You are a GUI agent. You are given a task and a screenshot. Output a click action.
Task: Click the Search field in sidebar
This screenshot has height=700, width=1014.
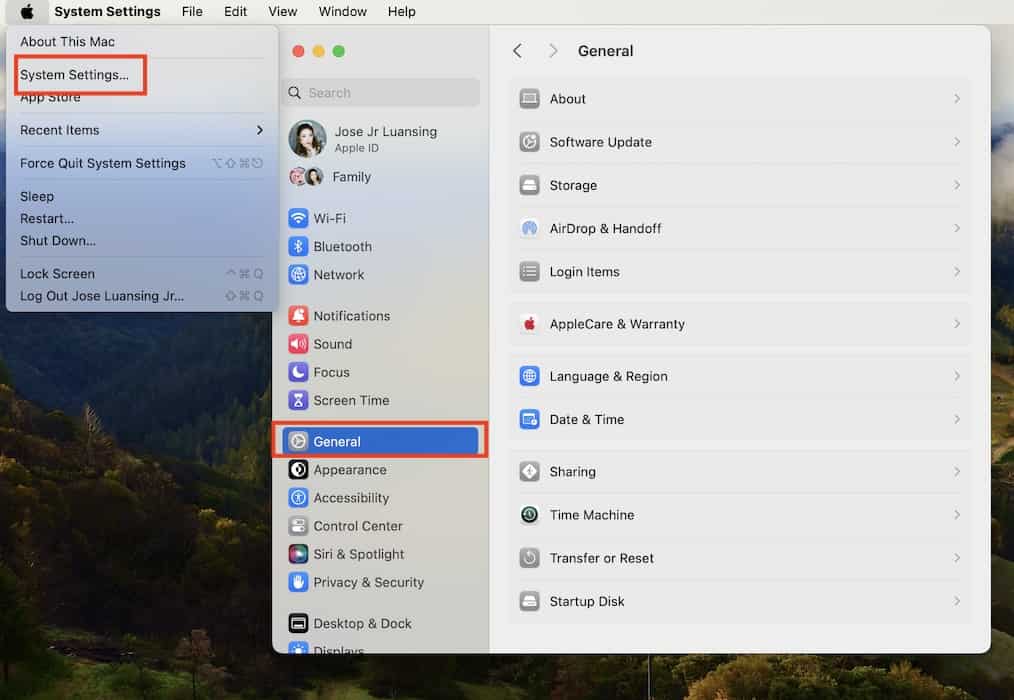click(x=381, y=93)
